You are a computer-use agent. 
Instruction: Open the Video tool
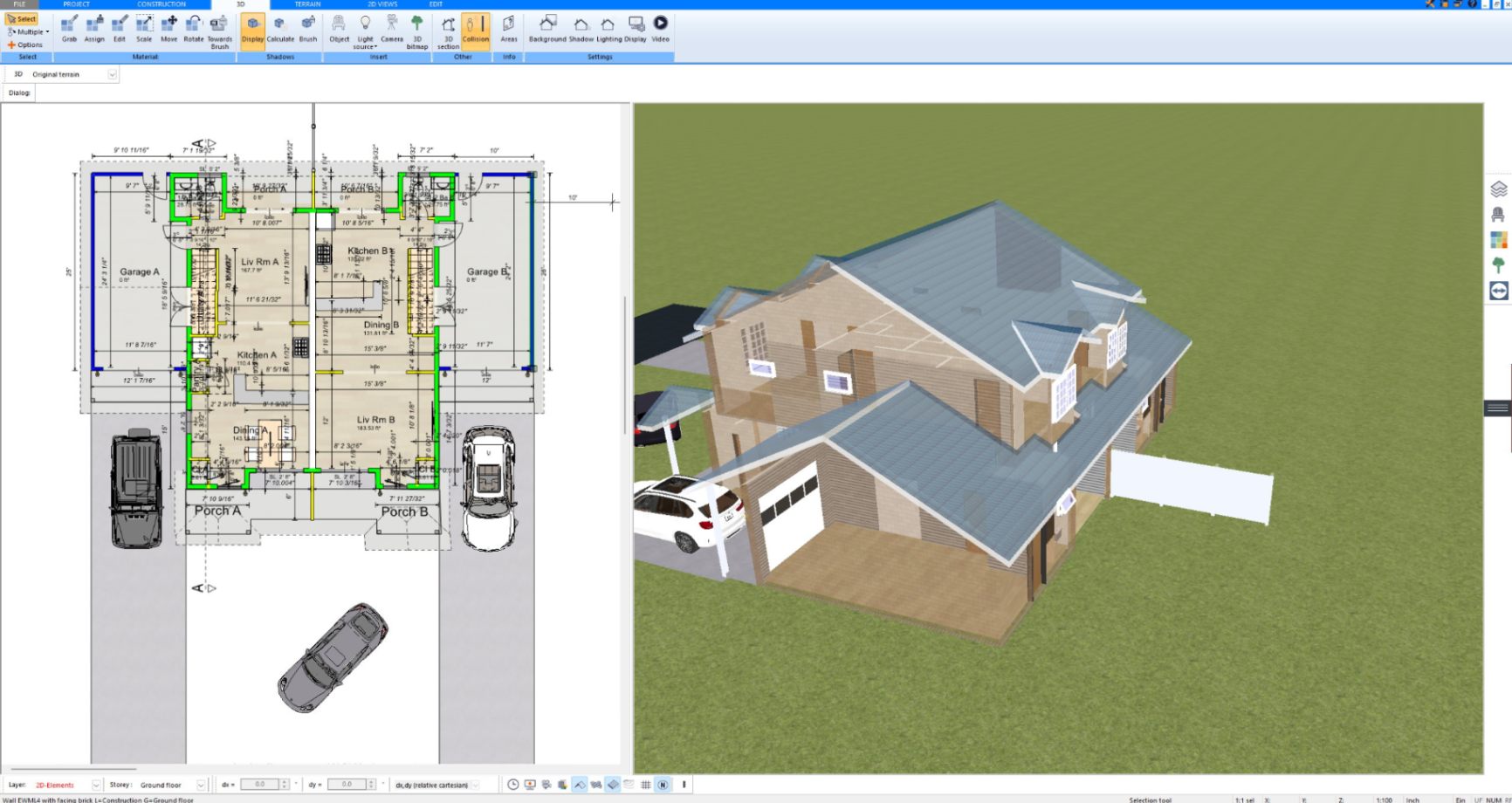pyautogui.click(x=661, y=29)
